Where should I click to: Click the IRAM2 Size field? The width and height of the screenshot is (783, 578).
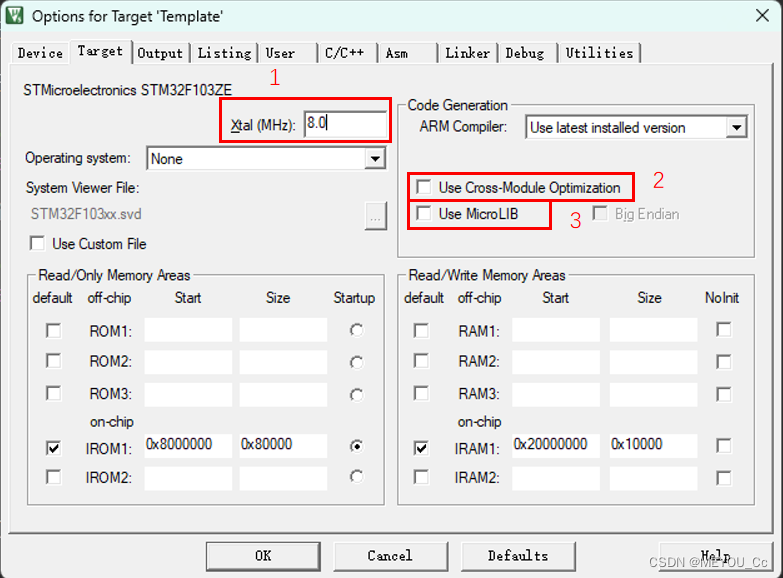(x=653, y=478)
